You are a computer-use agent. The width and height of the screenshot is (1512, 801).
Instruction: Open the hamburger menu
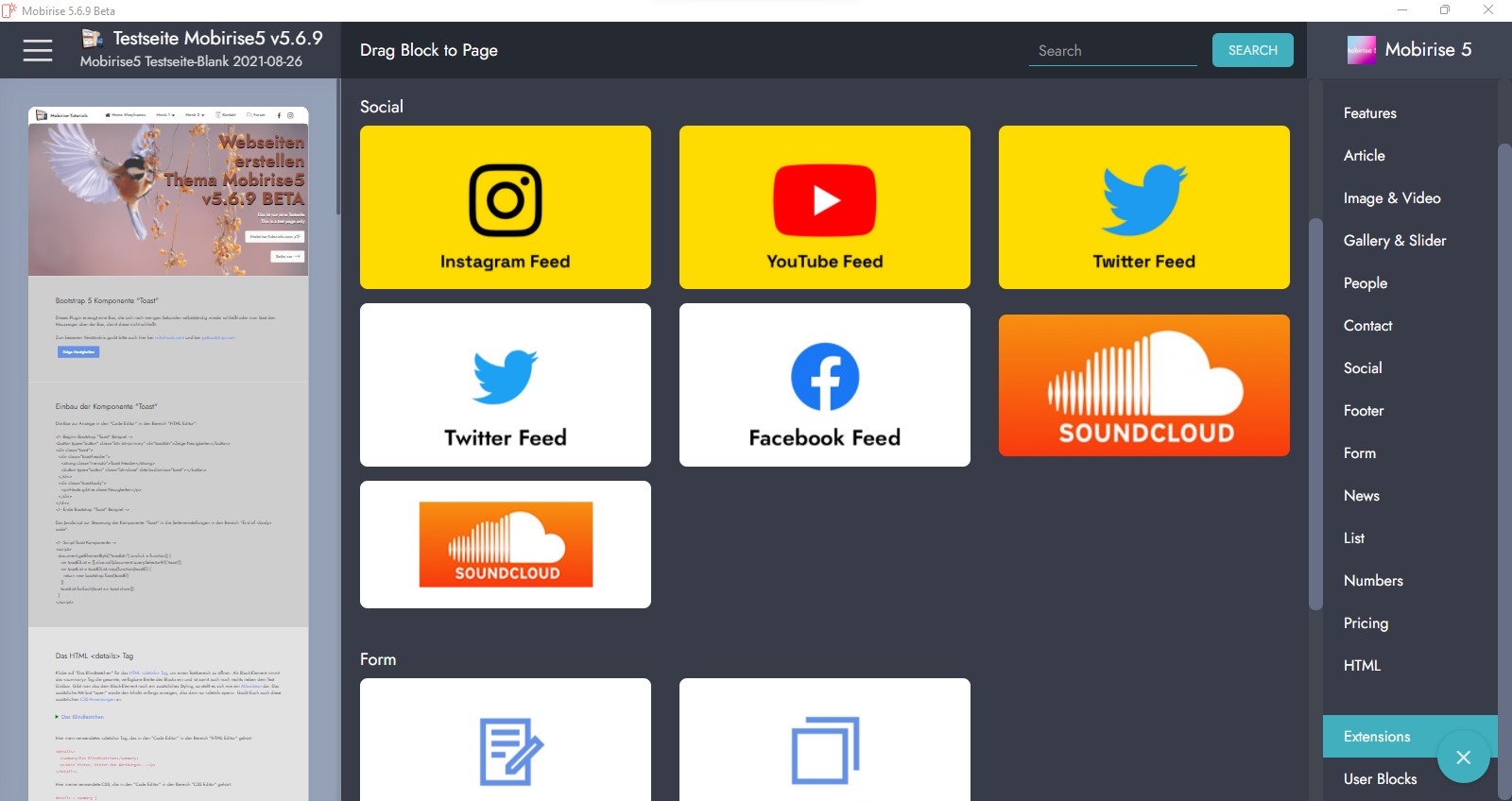pyautogui.click(x=38, y=50)
